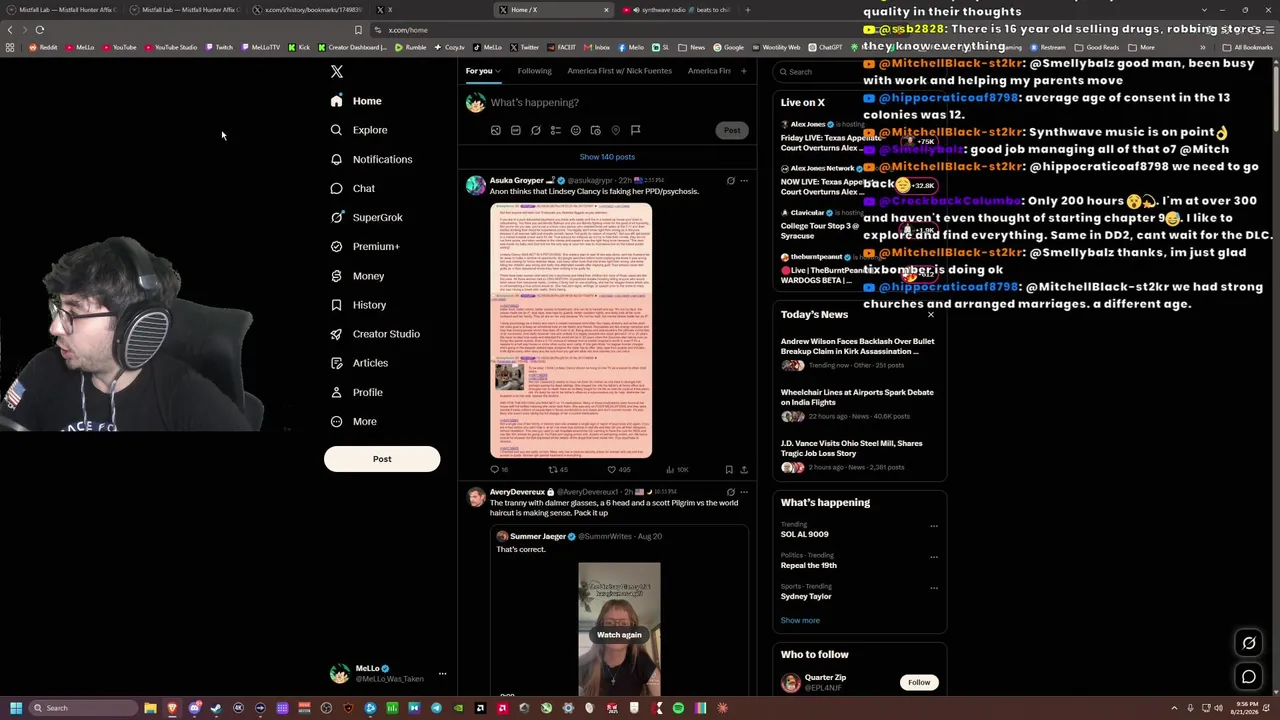Open the floating messages button
Screen dimensions: 1280x720
click(1249, 677)
